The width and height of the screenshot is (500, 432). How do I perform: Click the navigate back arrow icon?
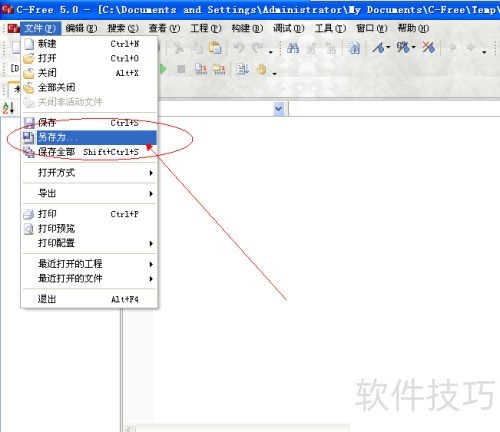click(452, 48)
